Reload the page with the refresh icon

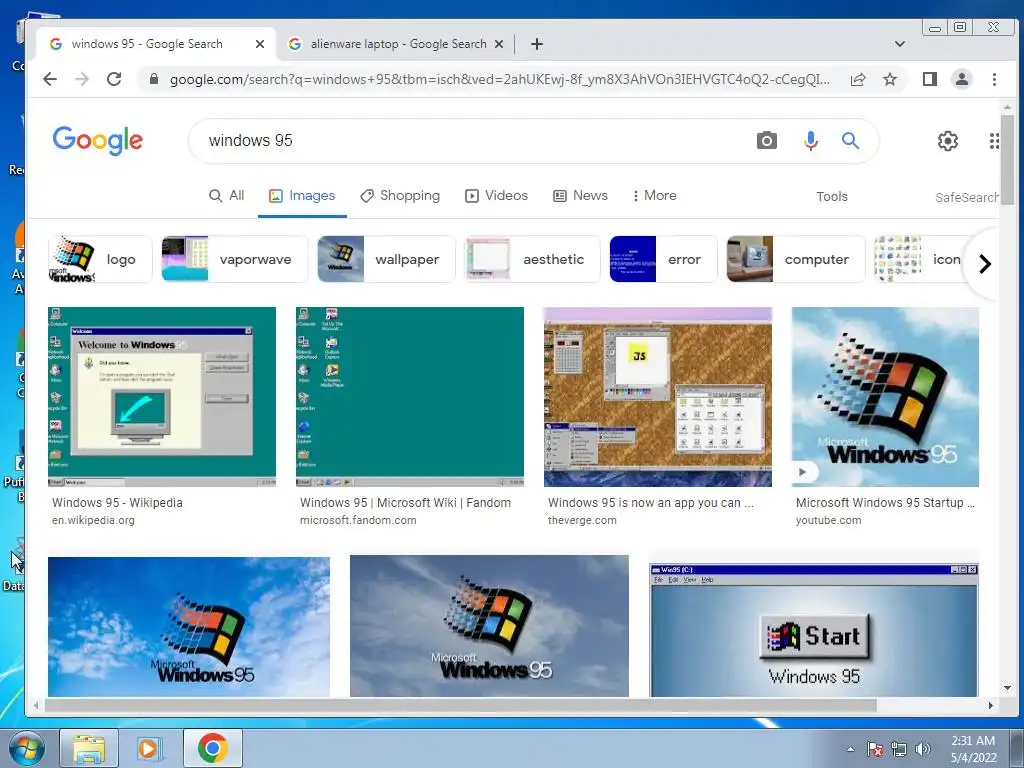coord(114,80)
